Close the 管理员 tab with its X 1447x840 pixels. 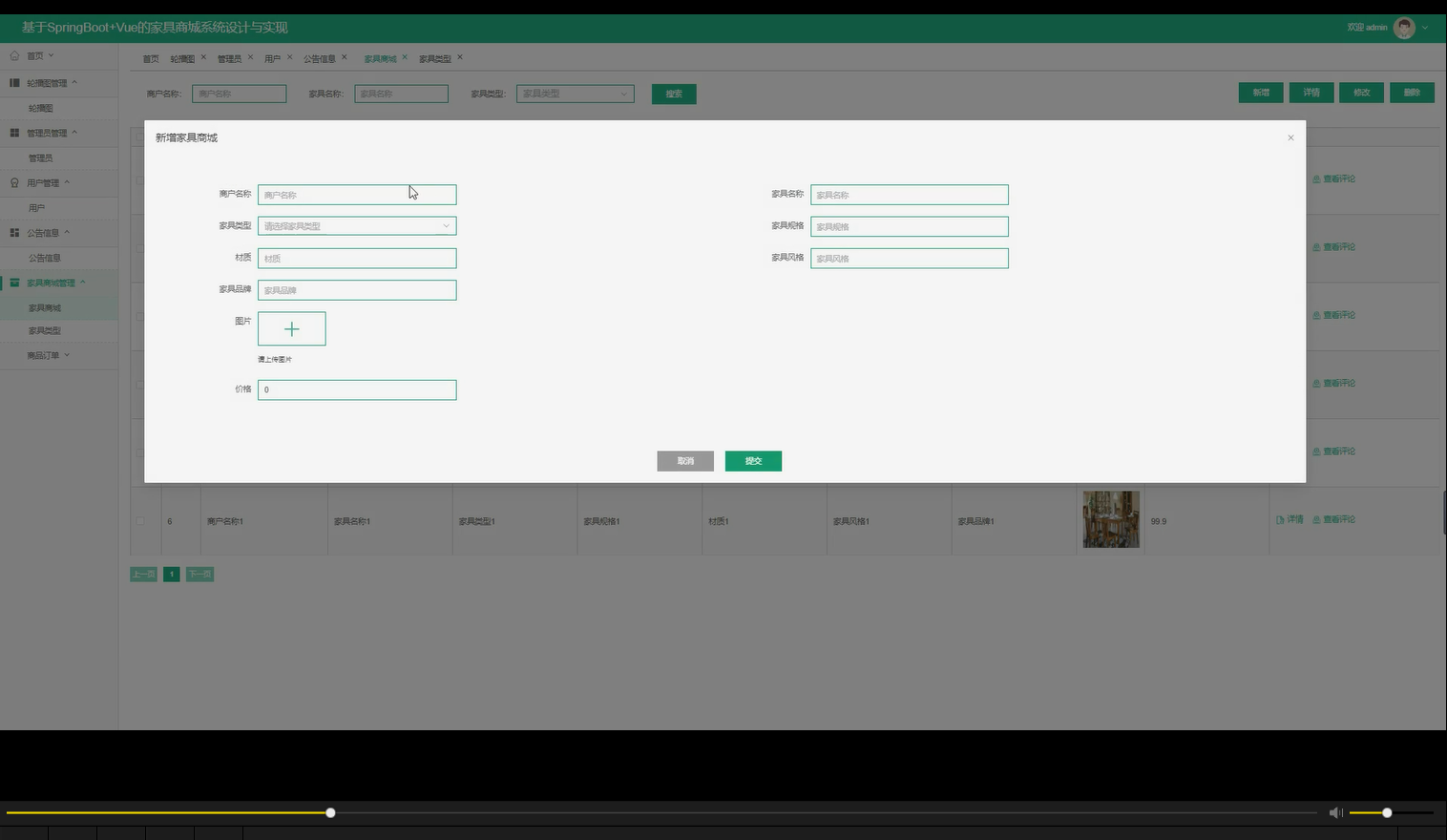tap(250, 57)
